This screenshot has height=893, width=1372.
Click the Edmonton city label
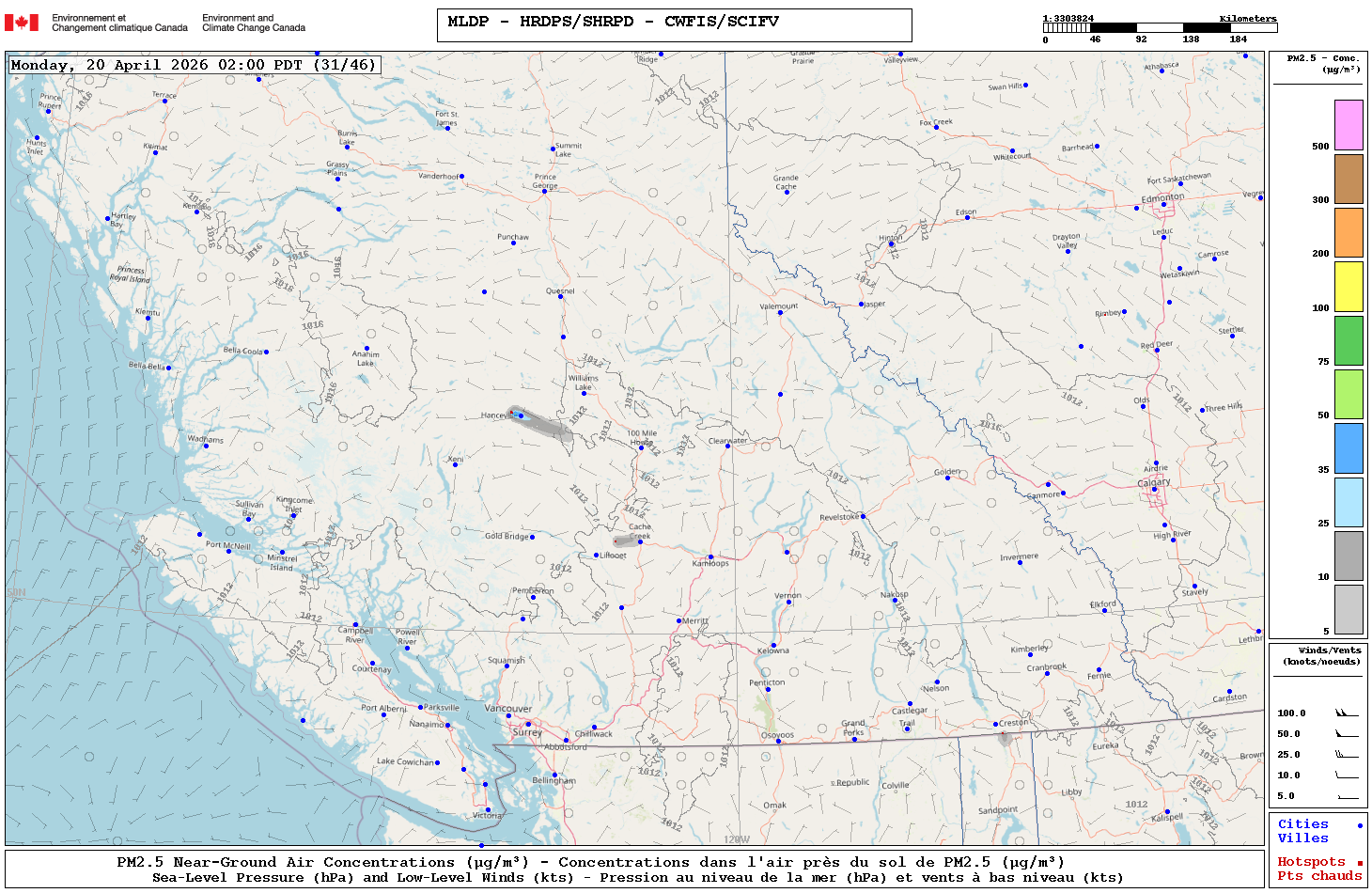1162,198
